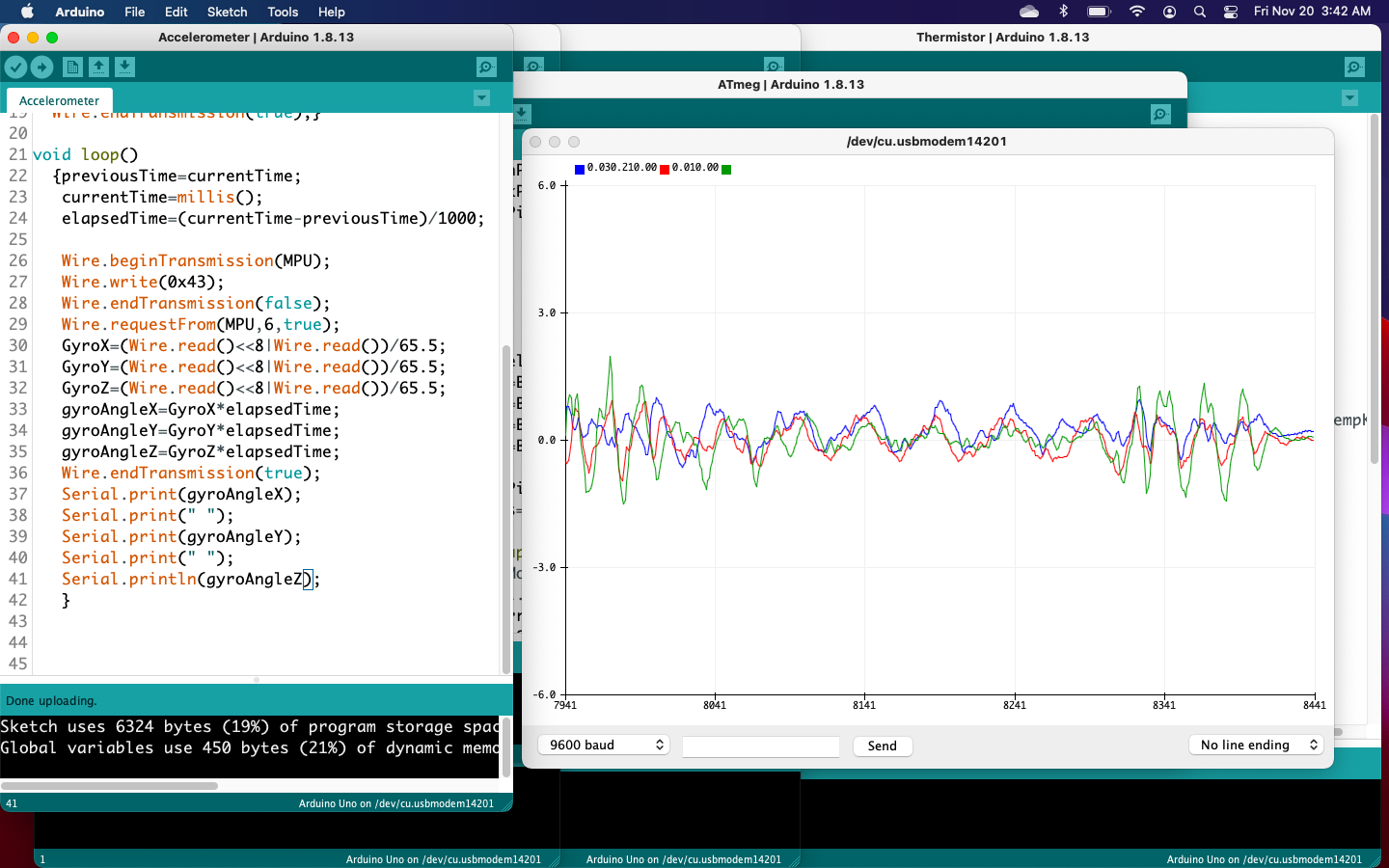
Task: Click the console vertical scrollbar
Action: pos(506,746)
